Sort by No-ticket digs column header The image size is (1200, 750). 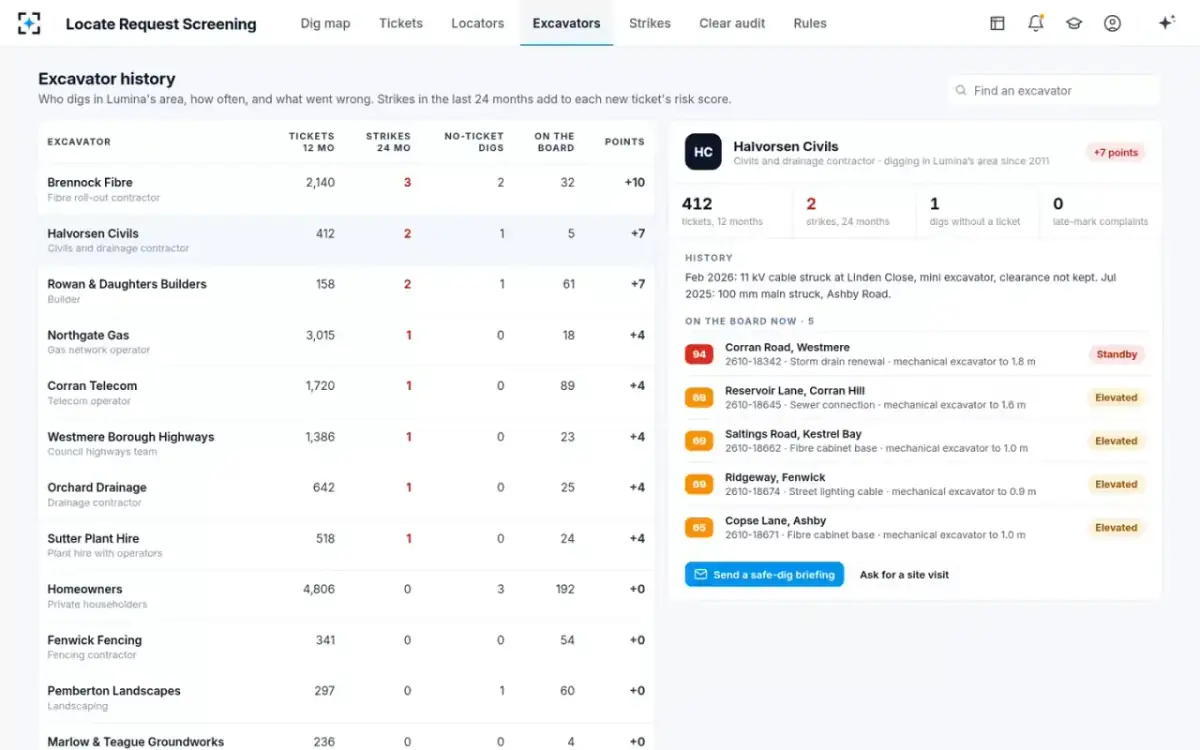(x=474, y=142)
